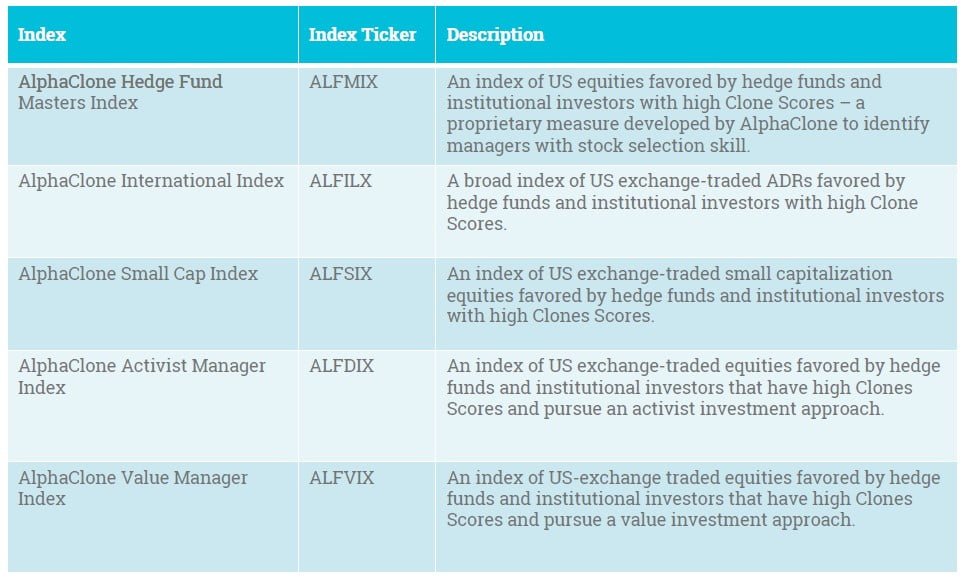Select AlphaClone Value Manager Index name
The height and width of the screenshot is (580, 965).
[133, 488]
